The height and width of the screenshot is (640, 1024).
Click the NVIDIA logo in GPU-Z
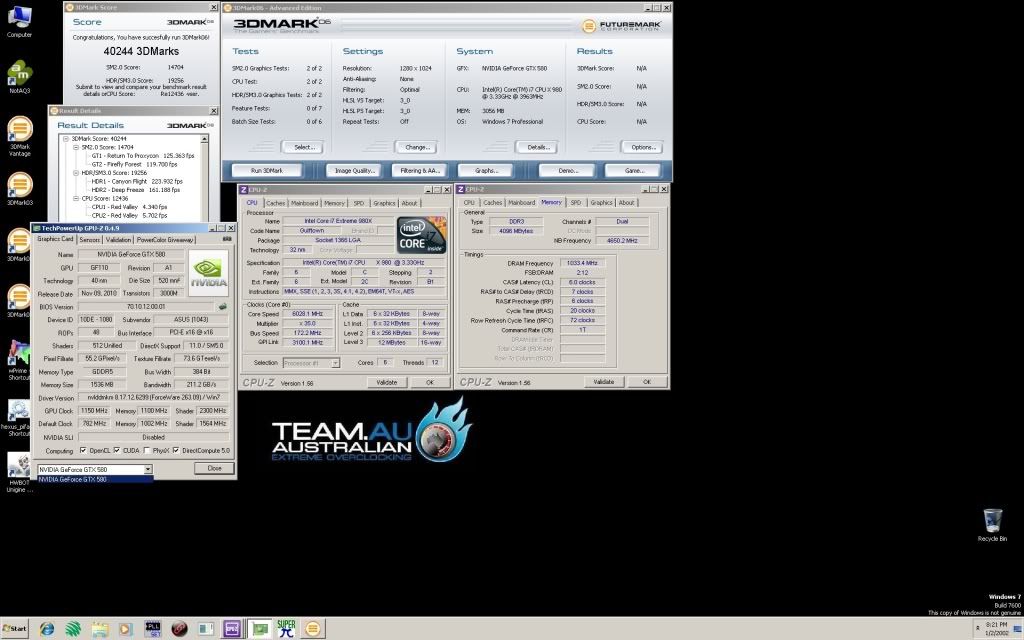tap(208, 274)
